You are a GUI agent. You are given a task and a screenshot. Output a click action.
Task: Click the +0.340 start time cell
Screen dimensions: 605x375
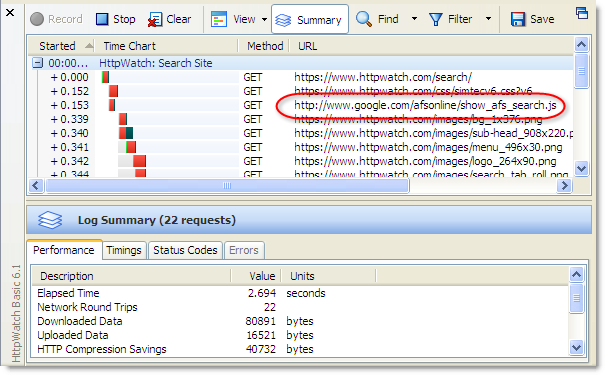69,133
